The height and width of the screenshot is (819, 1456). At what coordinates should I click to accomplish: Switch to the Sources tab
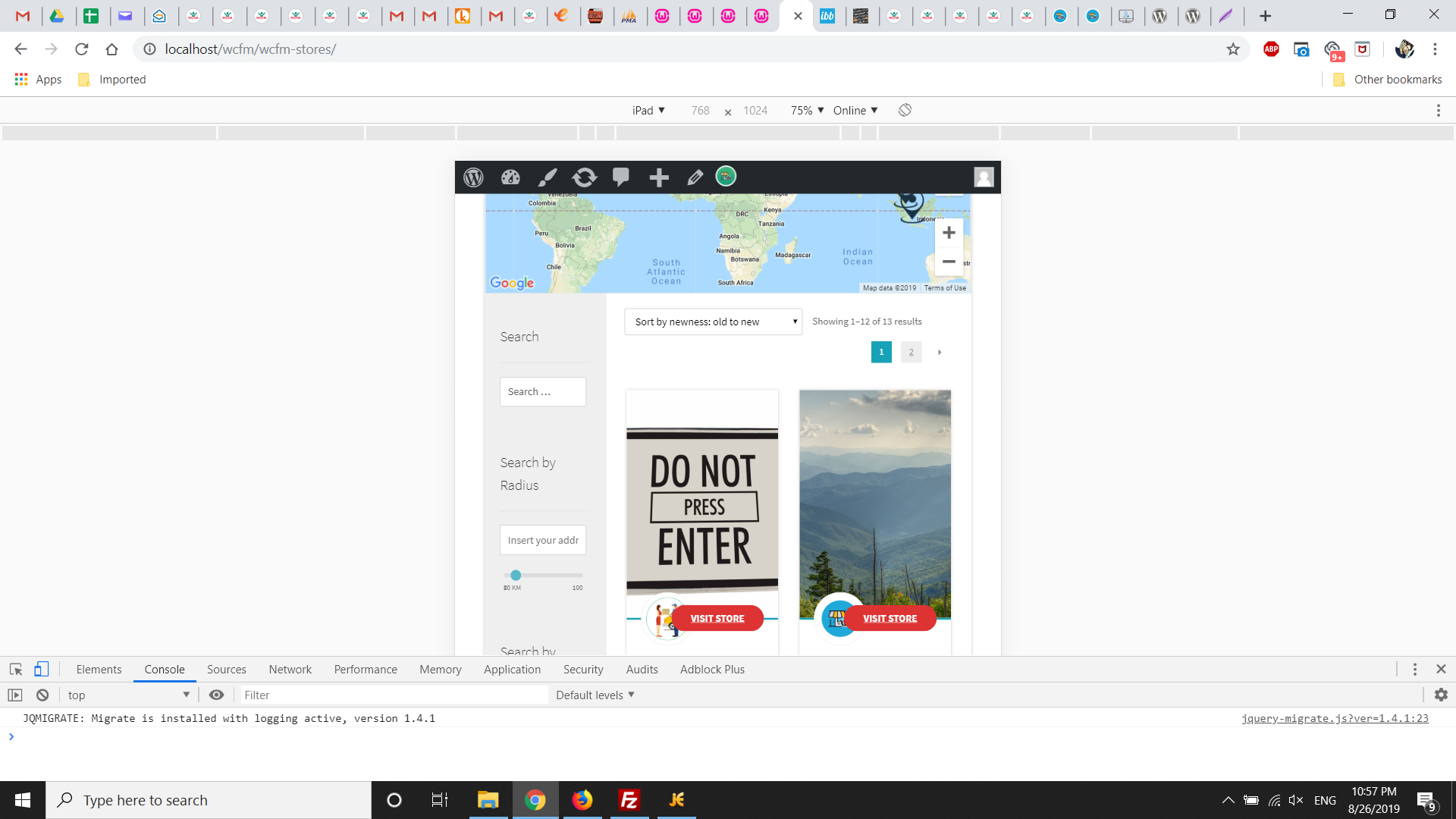226,670
